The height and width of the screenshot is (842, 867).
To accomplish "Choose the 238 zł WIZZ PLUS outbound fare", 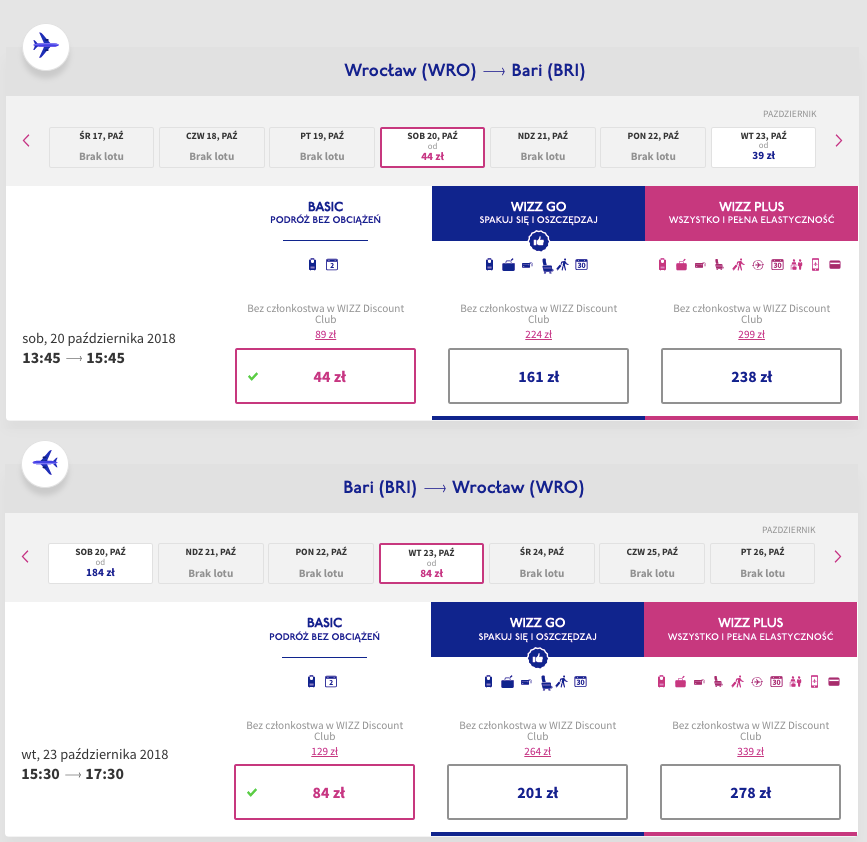I will tap(752, 377).
